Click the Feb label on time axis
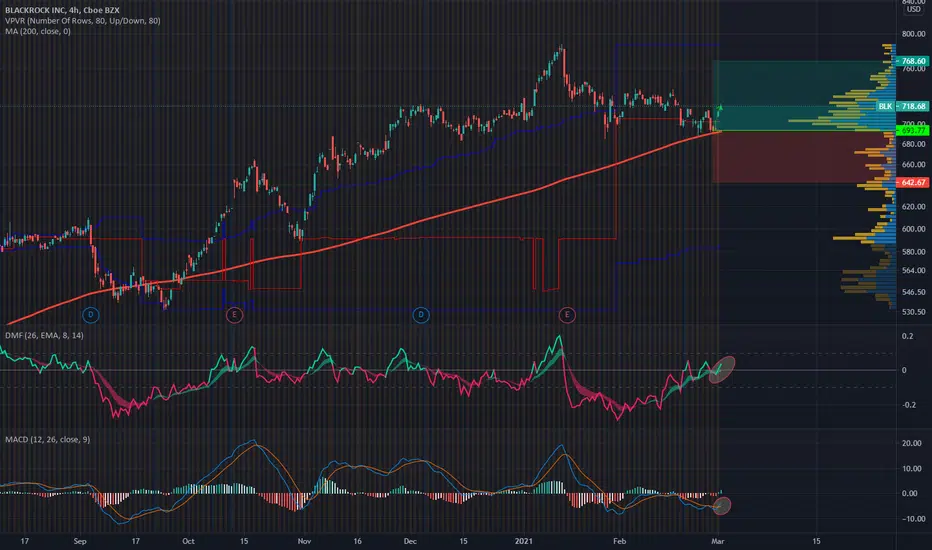Image resolution: width=932 pixels, height=550 pixels. 619,541
